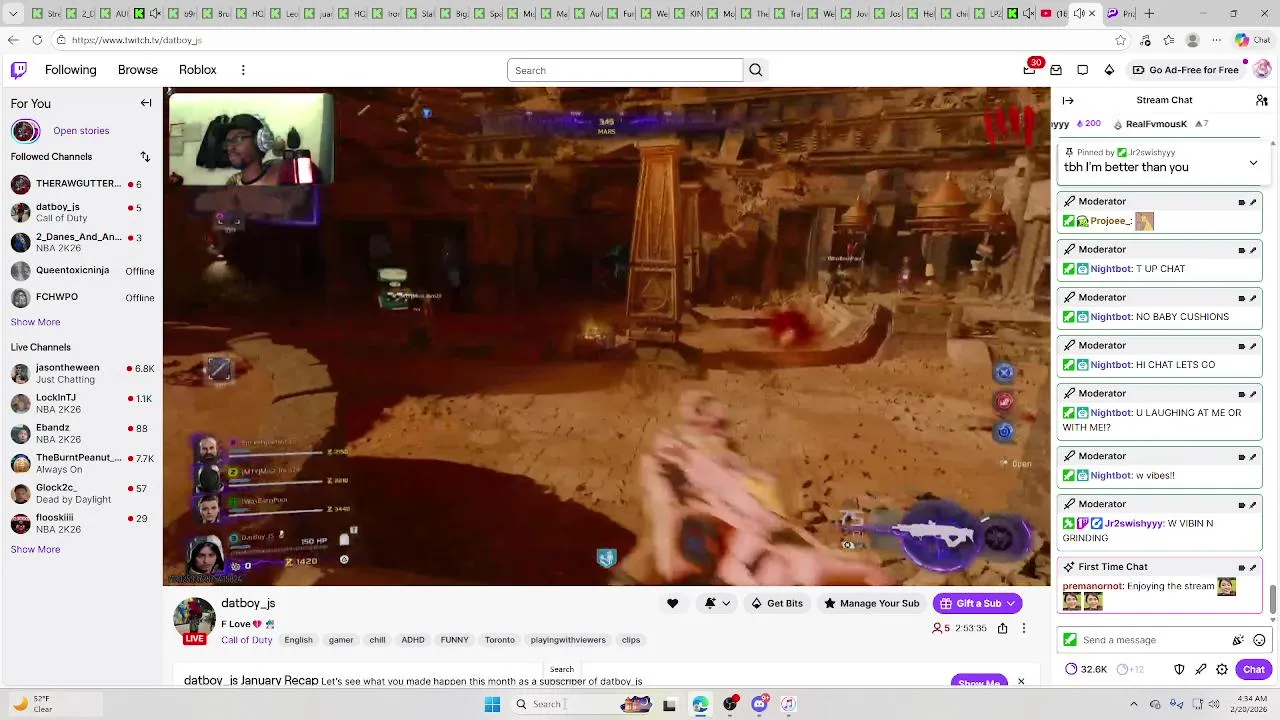Image resolution: width=1280 pixels, height=720 pixels.
Task: Open emote picker smiley in chat
Action: (x=1259, y=640)
